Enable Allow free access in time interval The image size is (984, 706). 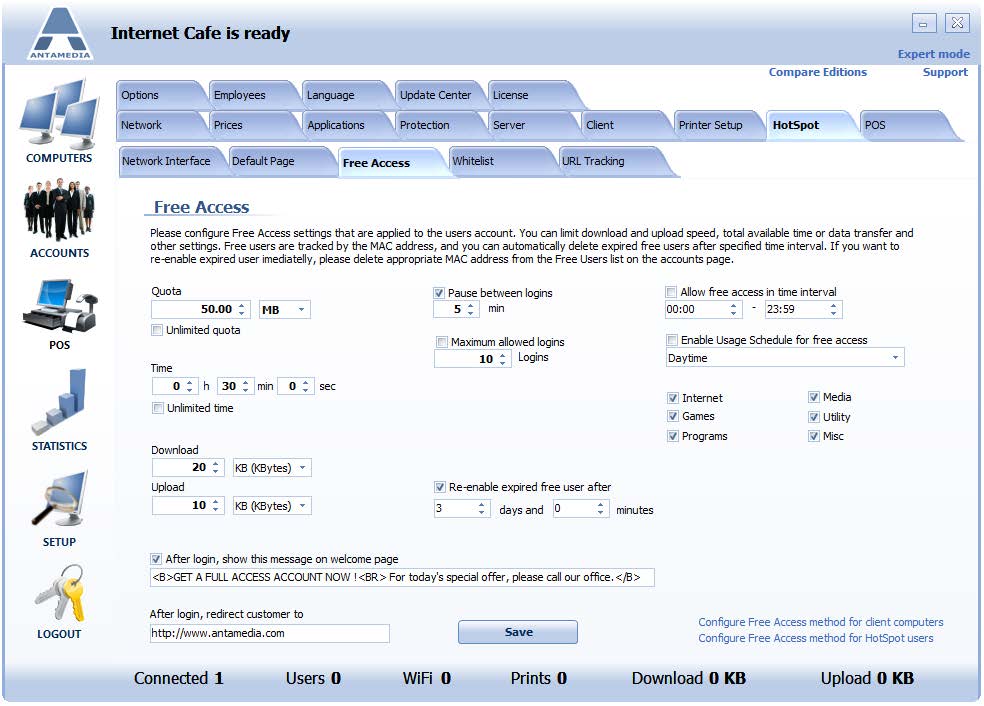click(x=671, y=292)
